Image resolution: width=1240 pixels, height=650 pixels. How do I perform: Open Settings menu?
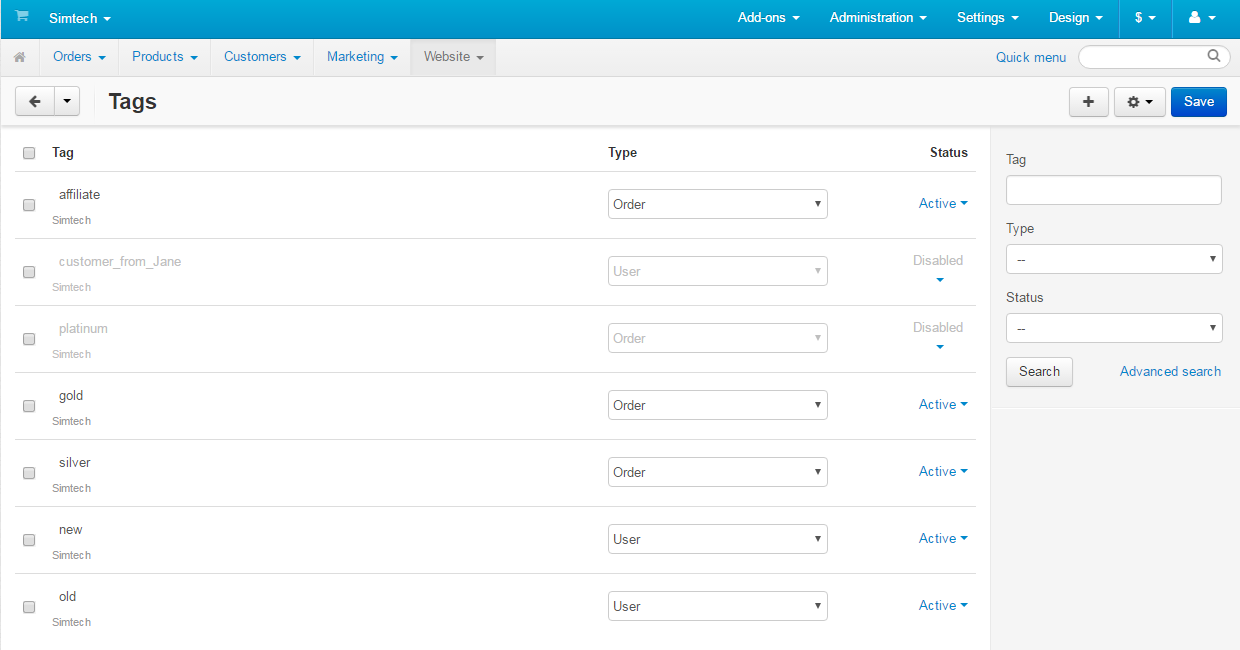coord(987,18)
